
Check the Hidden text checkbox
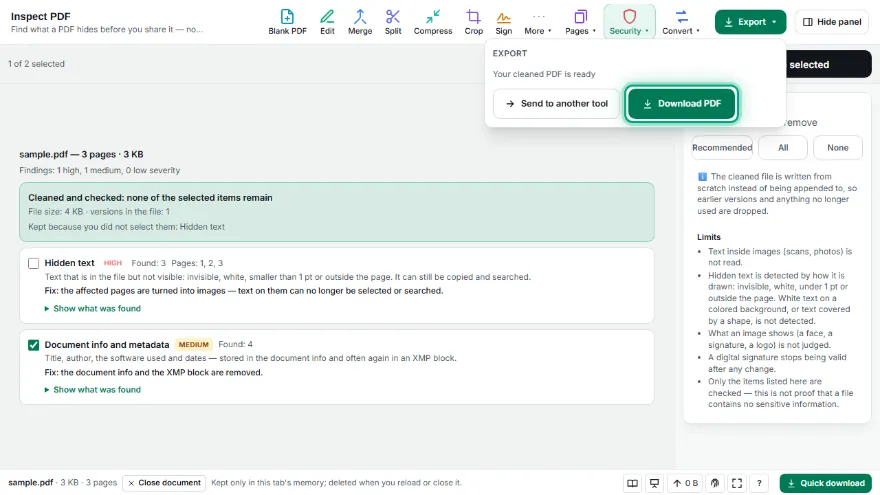(x=34, y=263)
